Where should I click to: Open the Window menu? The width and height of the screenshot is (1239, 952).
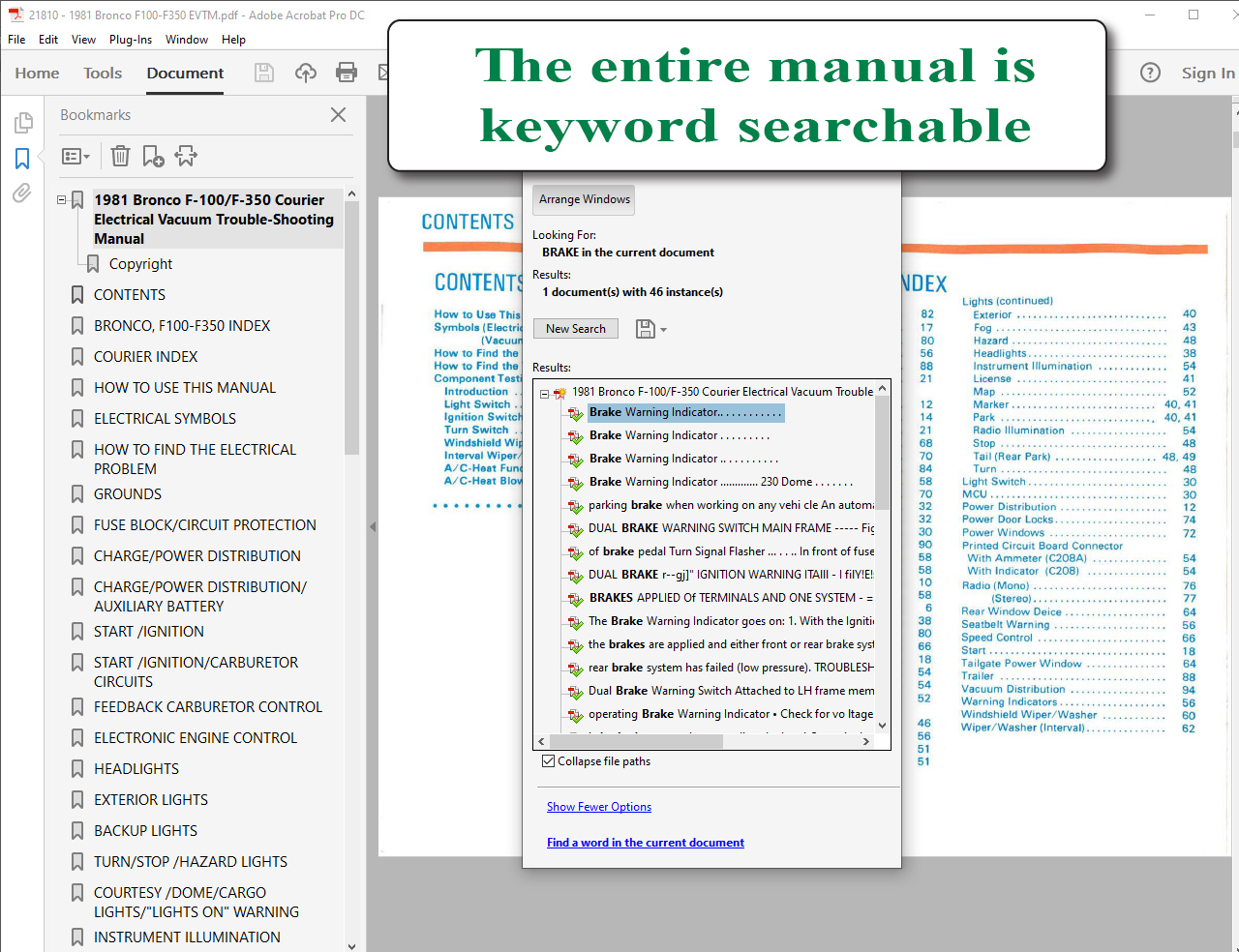[x=187, y=40]
